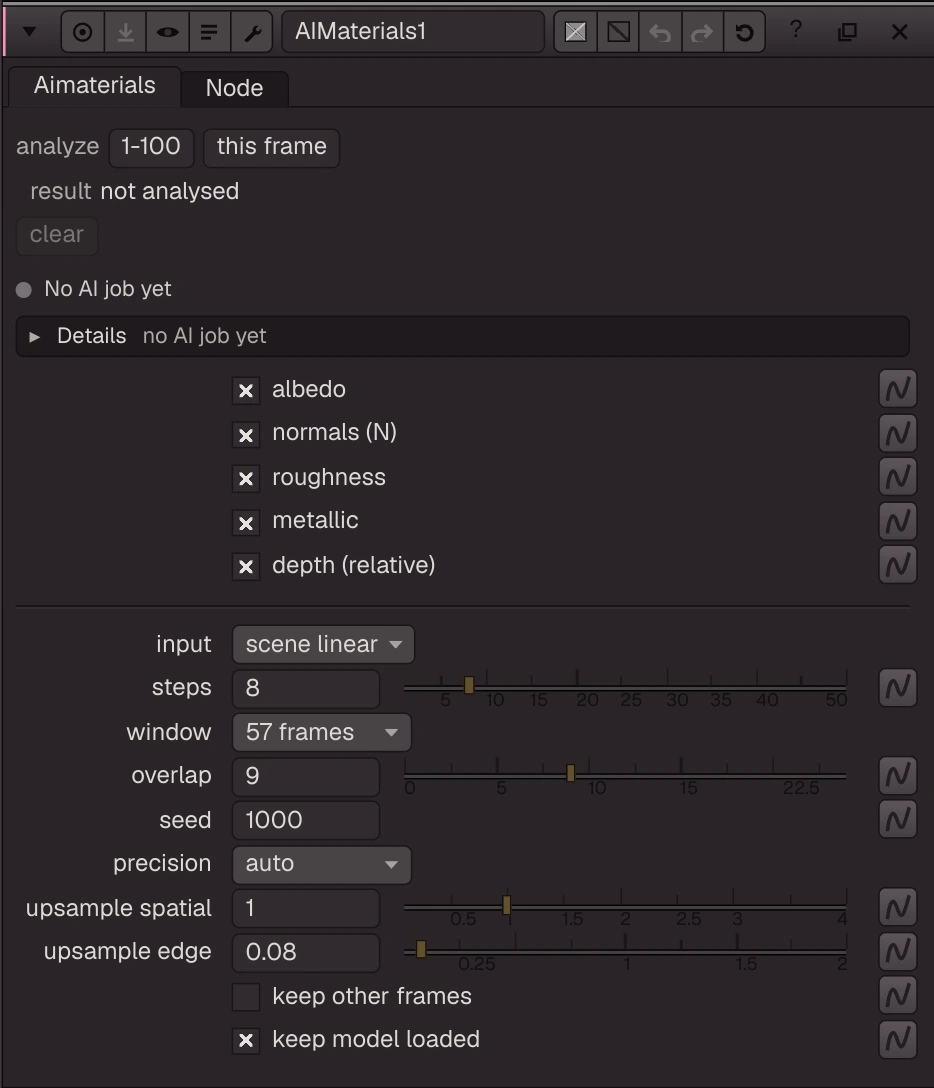Screen dimensions: 934x1088
Task: Click the overlap slider track
Action: point(625,774)
